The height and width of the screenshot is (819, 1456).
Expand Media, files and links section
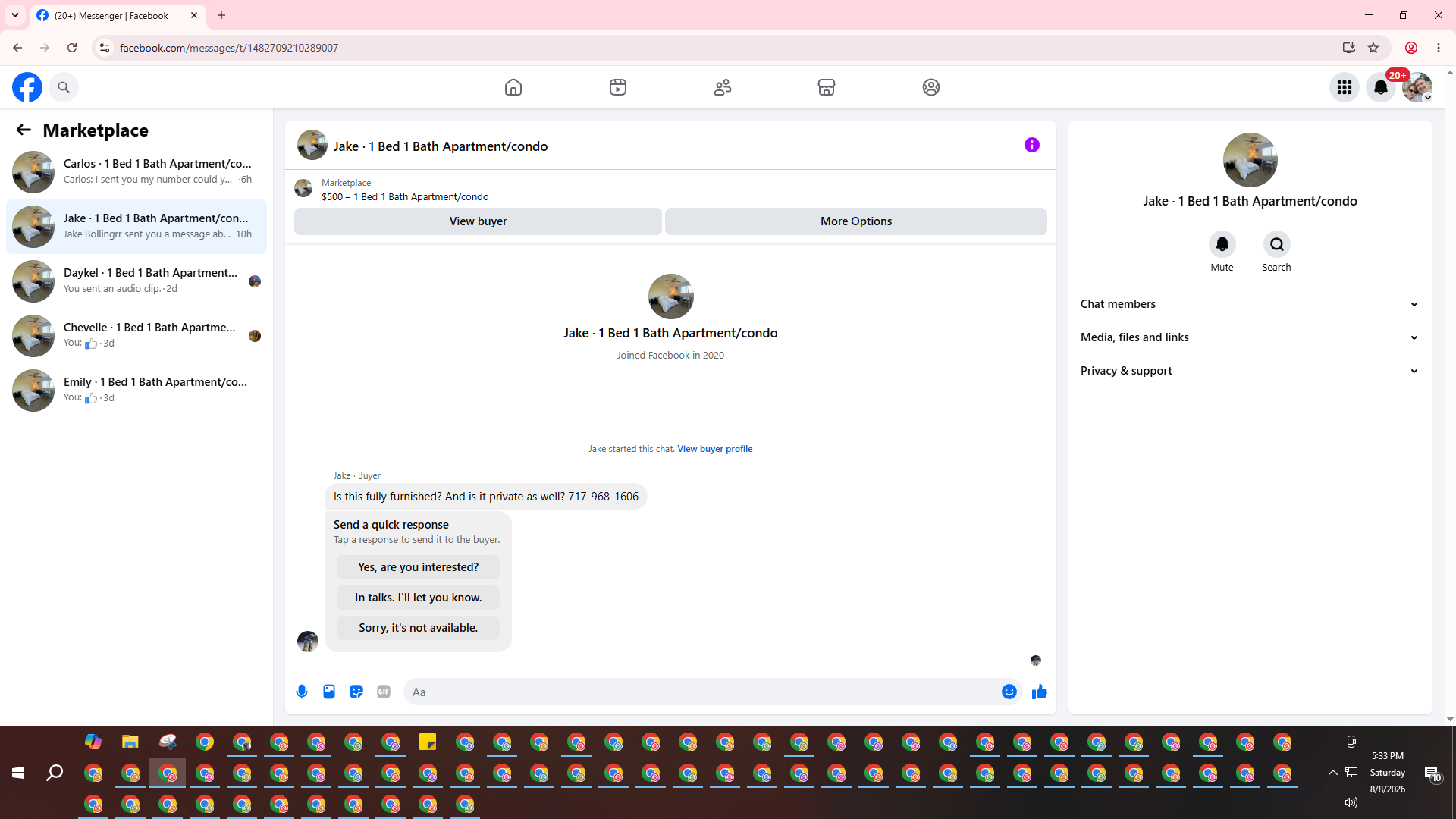1250,337
